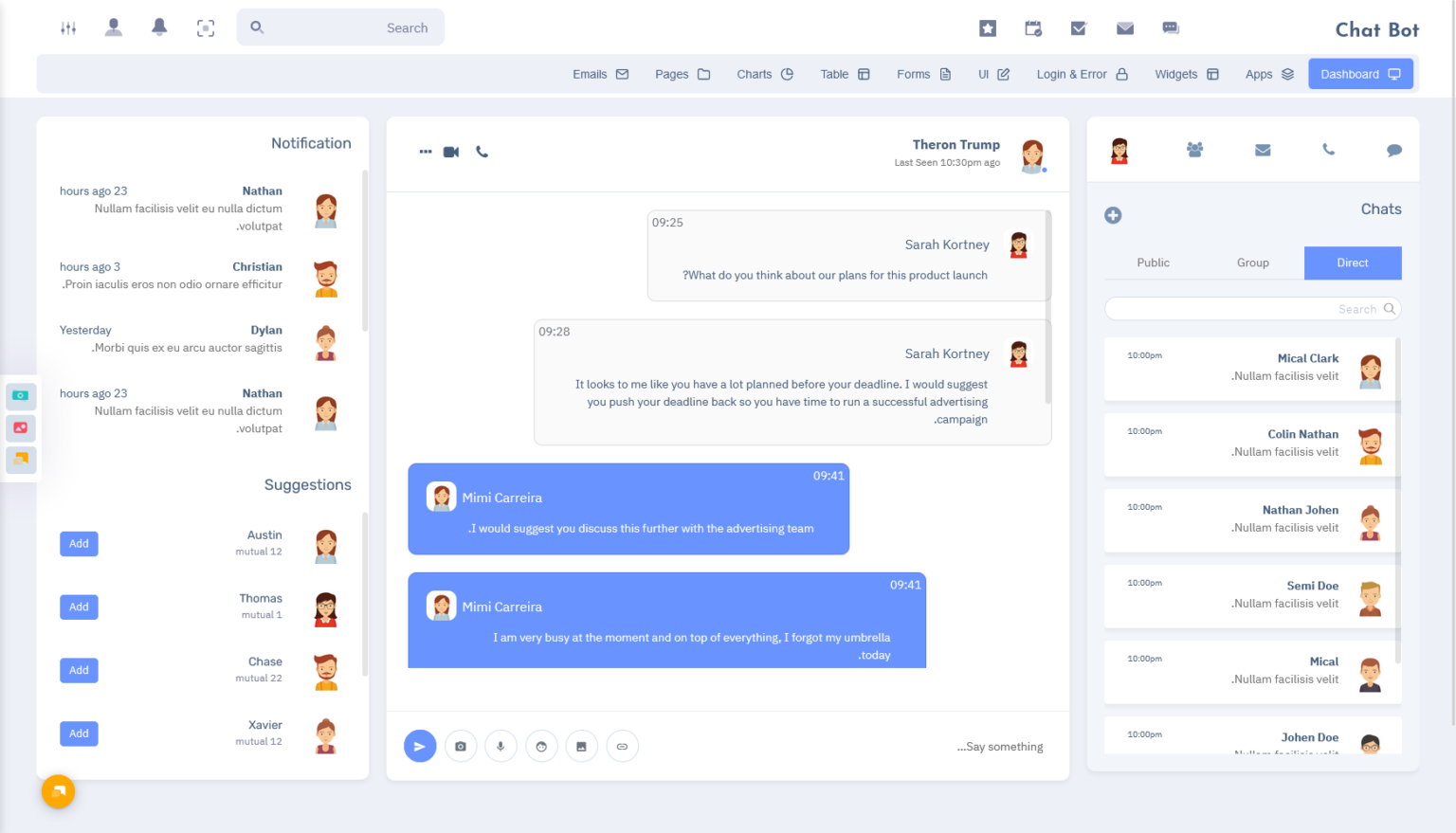The width and height of the screenshot is (1456, 833).
Task: Open the notifications bell icon
Action: [159, 27]
